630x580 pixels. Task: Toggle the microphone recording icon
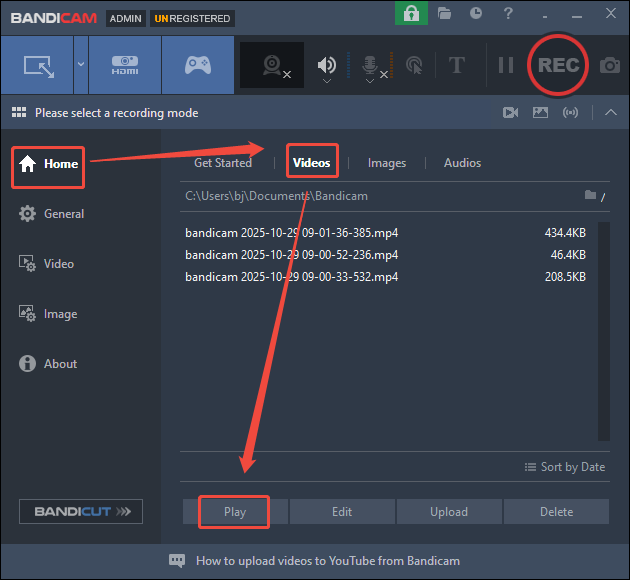click(370, 65)
